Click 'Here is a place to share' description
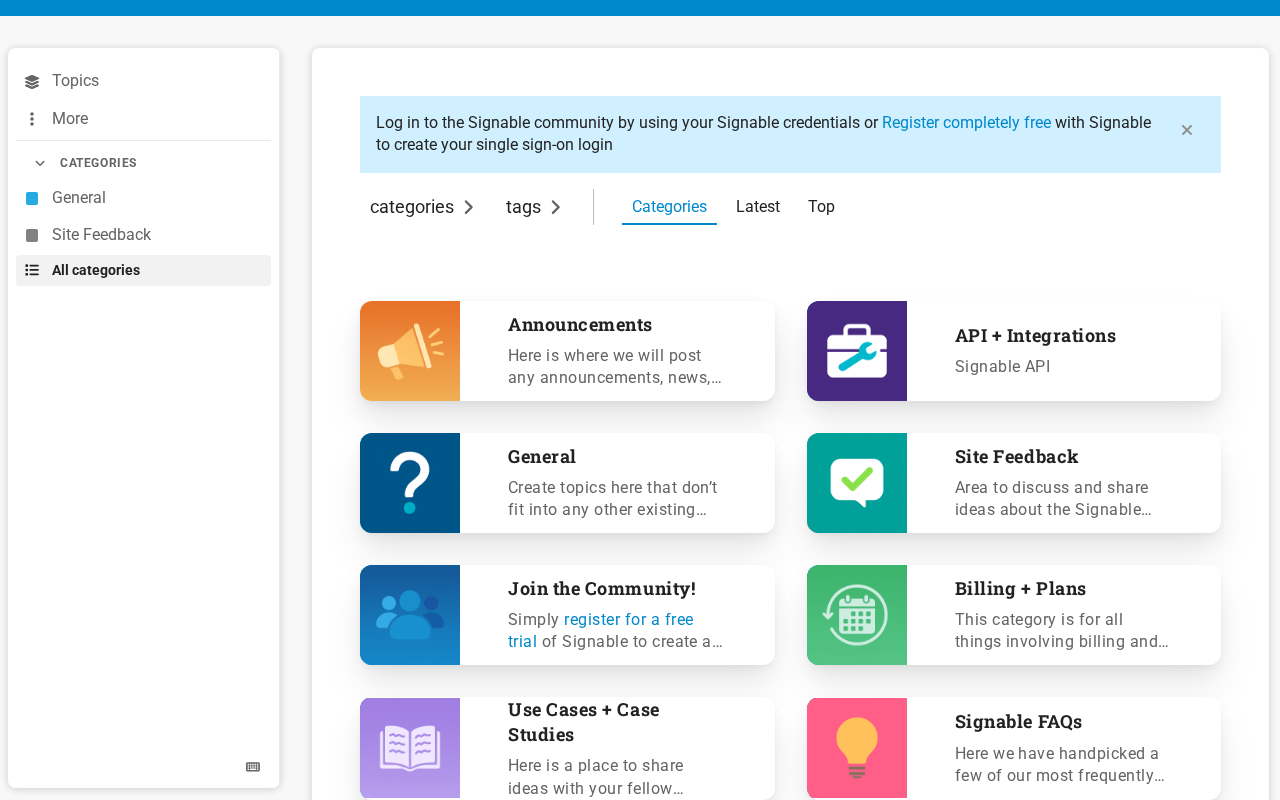 coord(596,777)
